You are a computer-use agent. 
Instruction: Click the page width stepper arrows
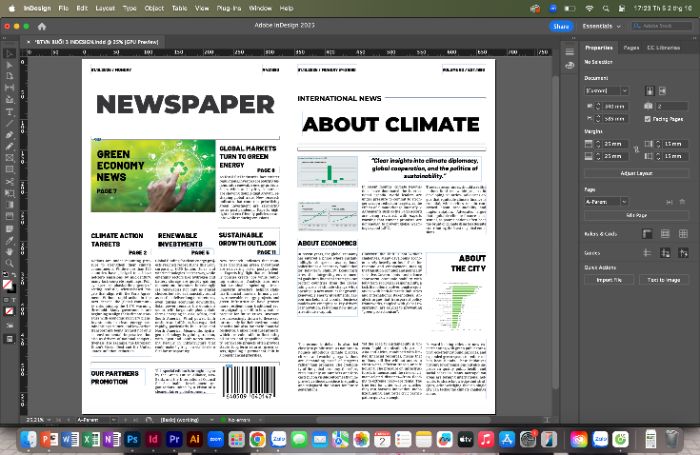[x=598, y=107]
